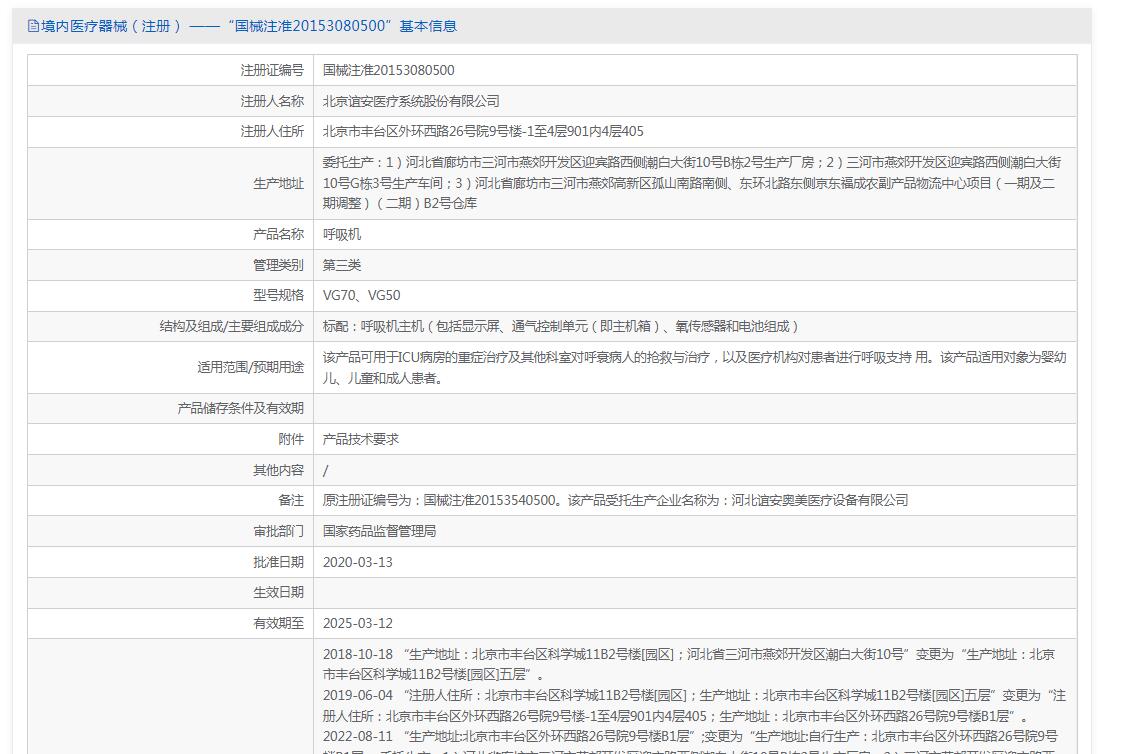Click the label 生产地址

pyautogui.click(x=278, y=183)
